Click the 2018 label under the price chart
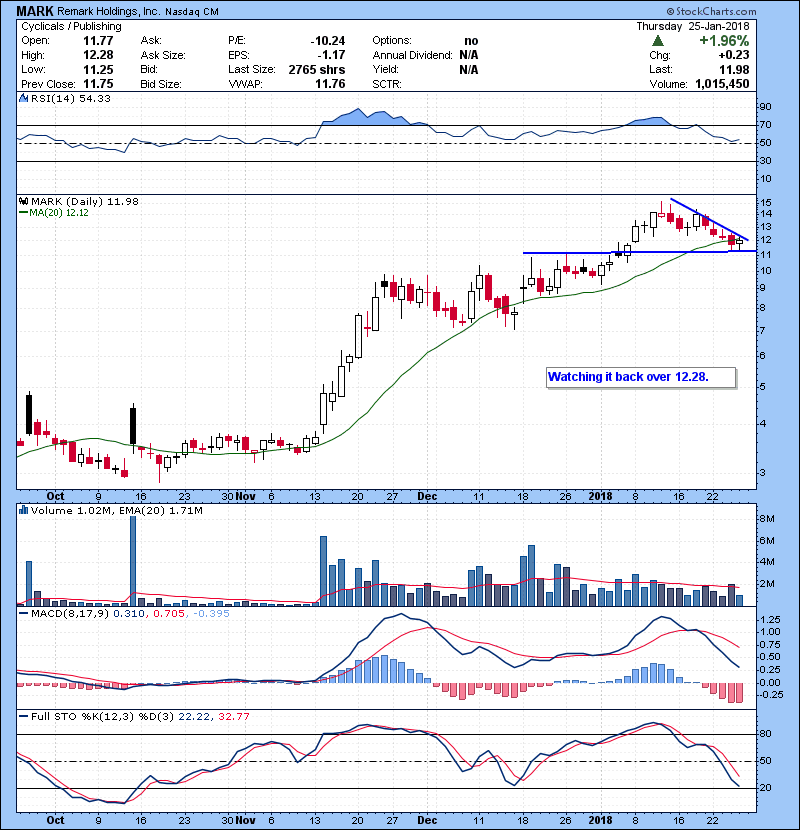800x830 pixels. [x=600, y=497]
